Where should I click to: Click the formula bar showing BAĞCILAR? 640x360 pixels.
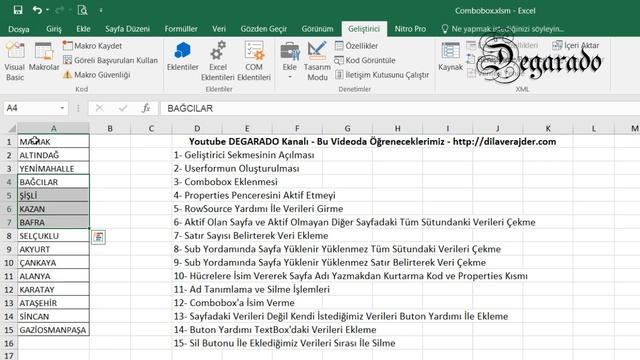400,108
